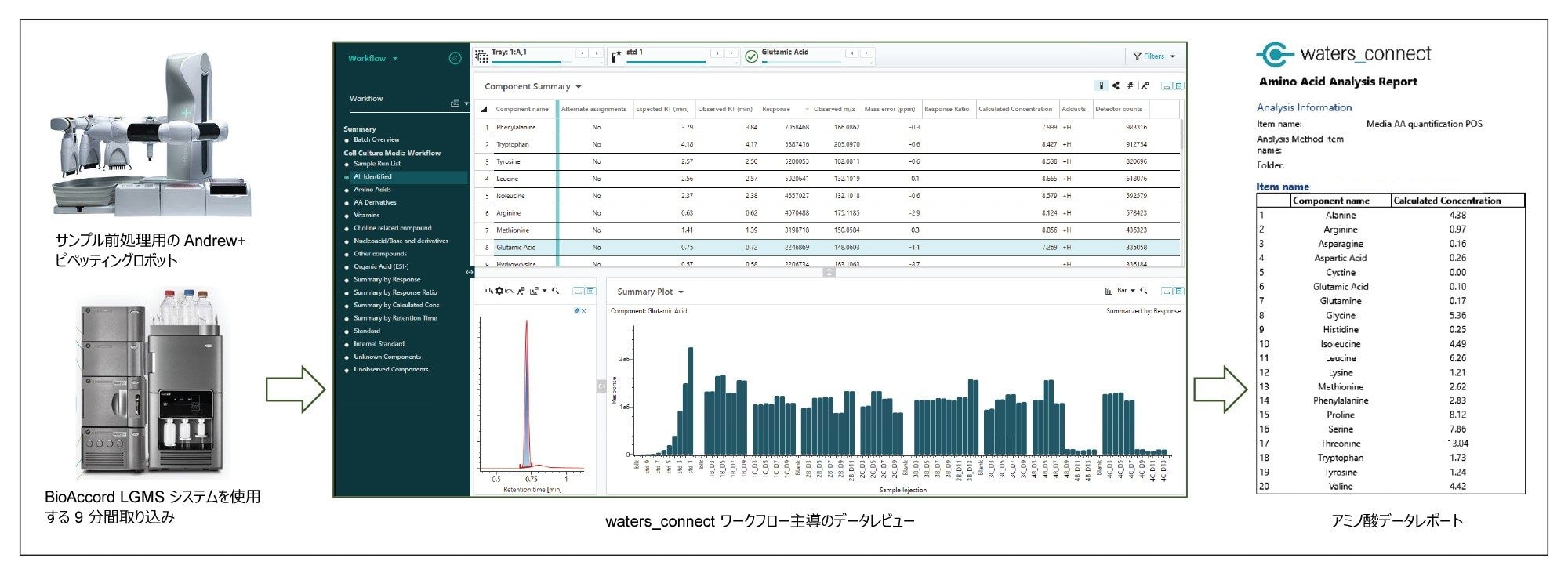Click the hash (#) icon in Component Summary
1568x576 pixels.
1130,86
